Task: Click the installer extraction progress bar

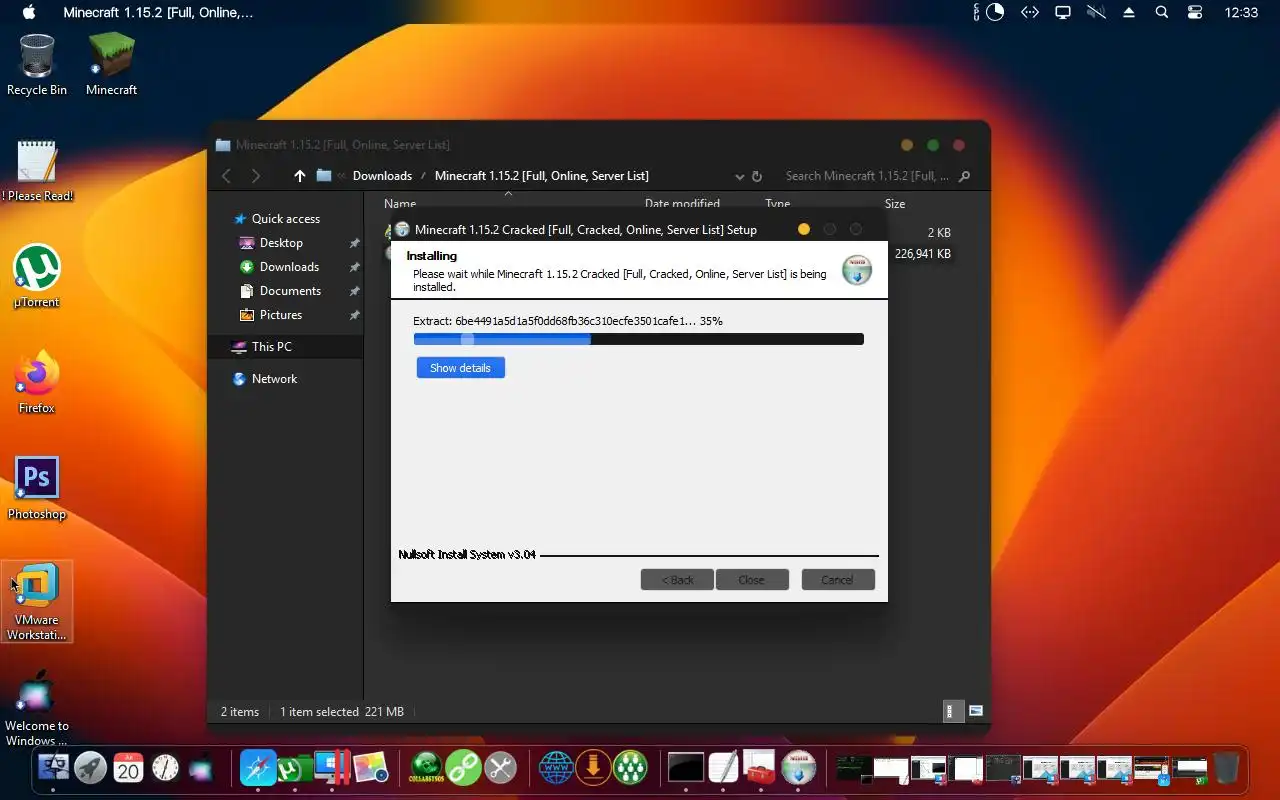Action: click(x=638, y=339)
